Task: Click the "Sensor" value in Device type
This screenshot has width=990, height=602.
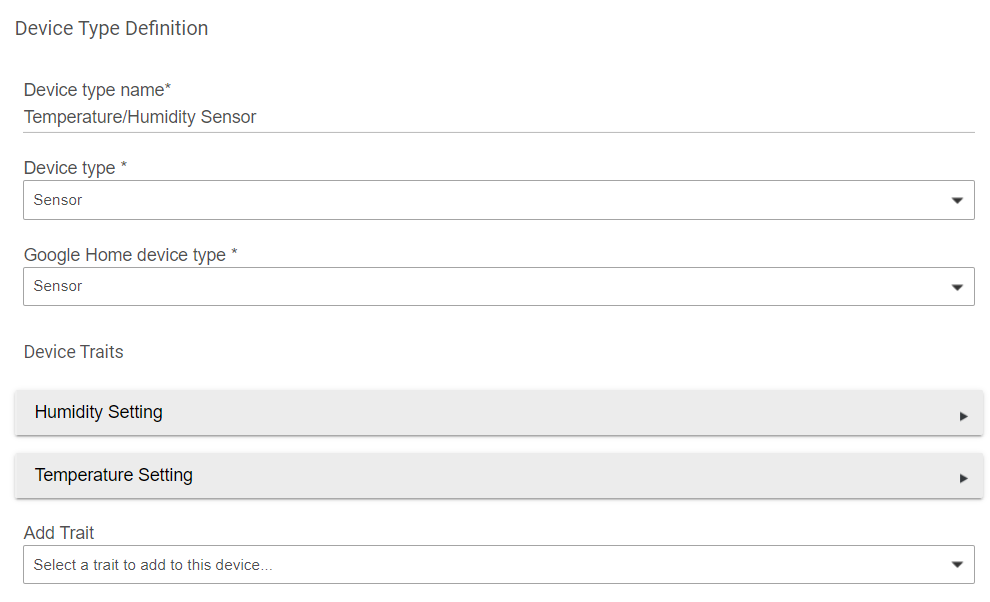Action: pos(58,200)
